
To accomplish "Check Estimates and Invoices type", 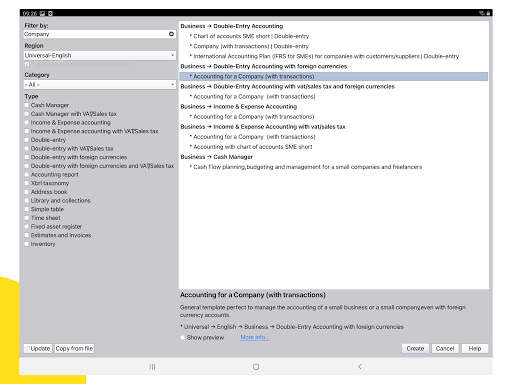I will pyautogui.click(x=27, y=235).
